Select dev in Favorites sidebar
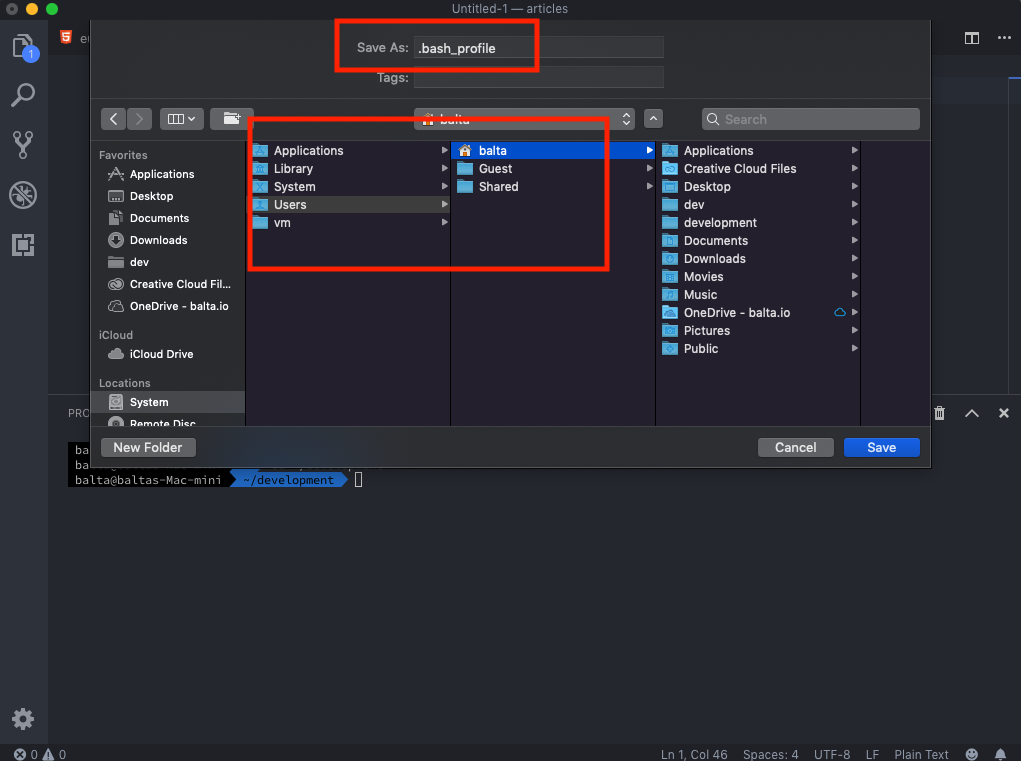This screenshot has height=761, width=1021. click(x=168, y=262)
